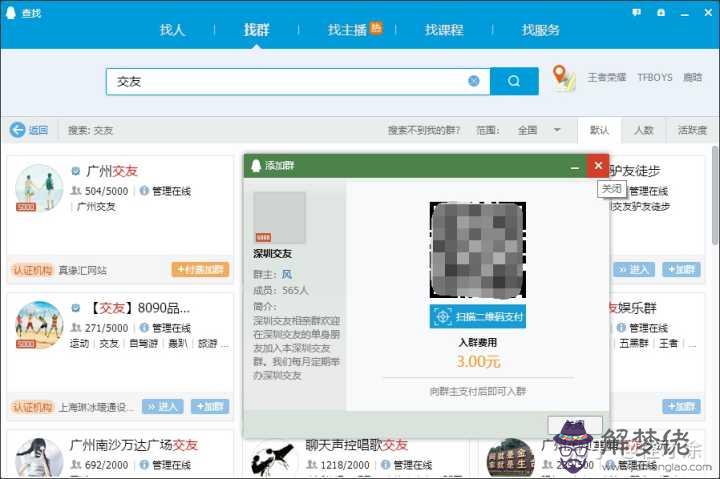720x479 pixels.
Task: Click the 真缘汇网站 certified organization
Action: coord(83,270)
